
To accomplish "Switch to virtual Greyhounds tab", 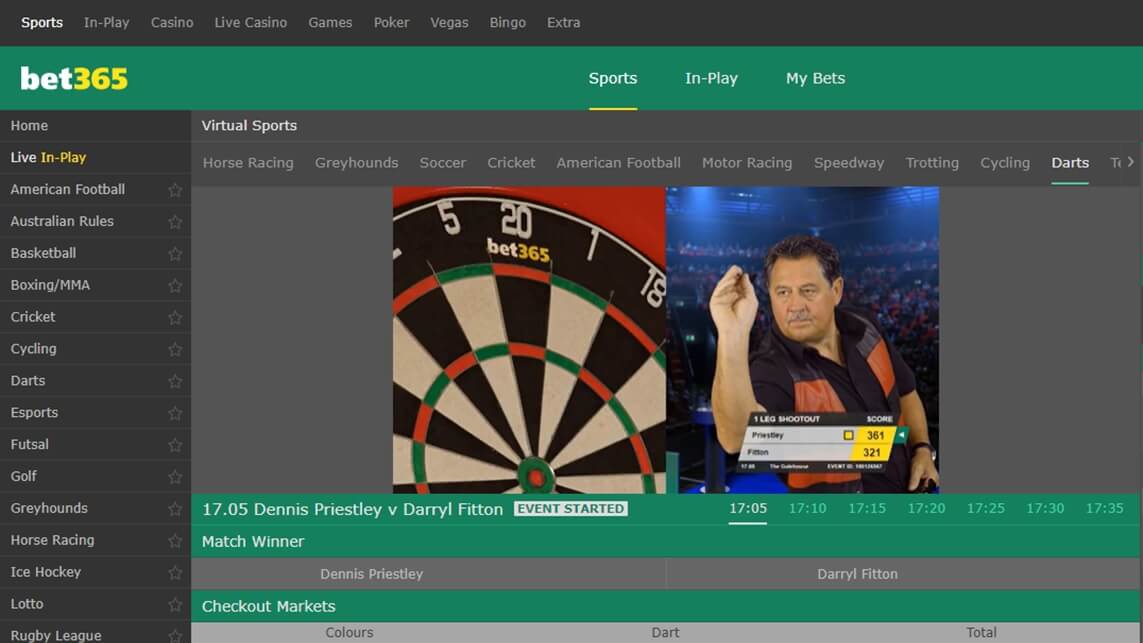I will pyautogui.click(x=356, y=163).
